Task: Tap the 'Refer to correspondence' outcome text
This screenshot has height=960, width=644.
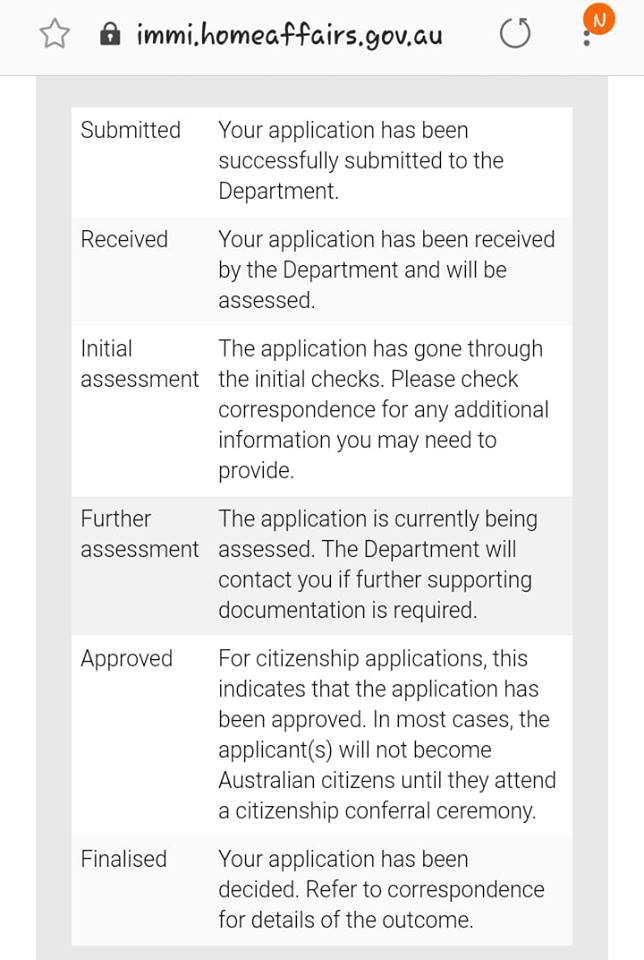Action: 425,889
